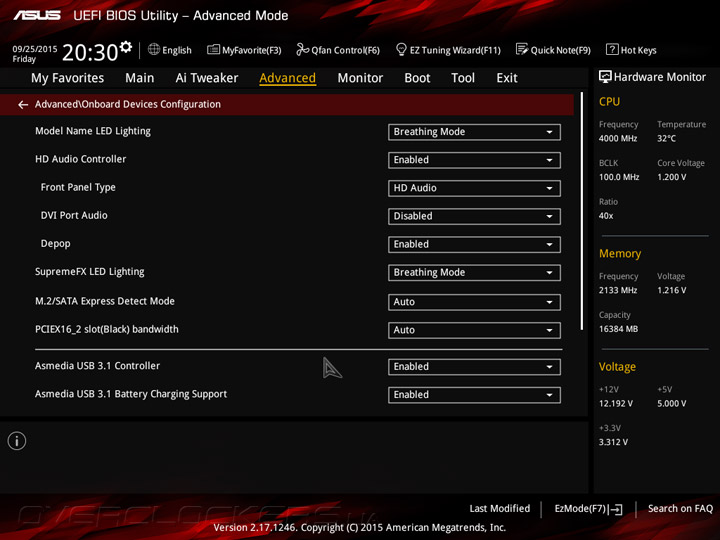720x540 pixels.
Task: Expand PCIEX16_2 slot bandwidth dropdown
Action: [x=474, y=330]
